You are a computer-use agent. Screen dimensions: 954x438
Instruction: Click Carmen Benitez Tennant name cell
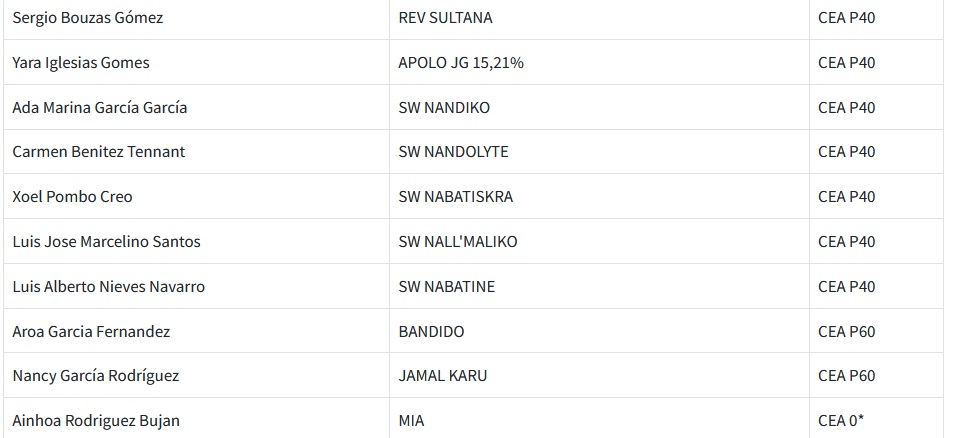click(x=99, y=152)
